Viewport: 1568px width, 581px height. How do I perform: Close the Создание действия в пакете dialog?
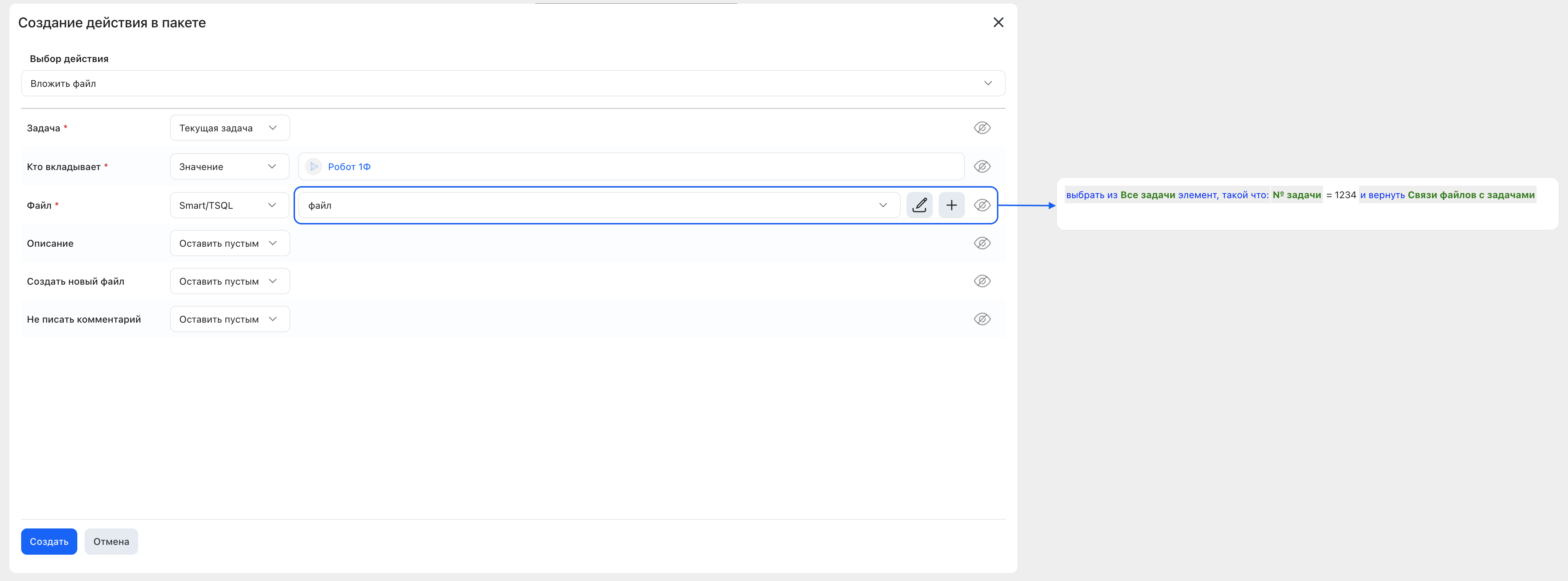pyautogui.click(x=998, y=23)
